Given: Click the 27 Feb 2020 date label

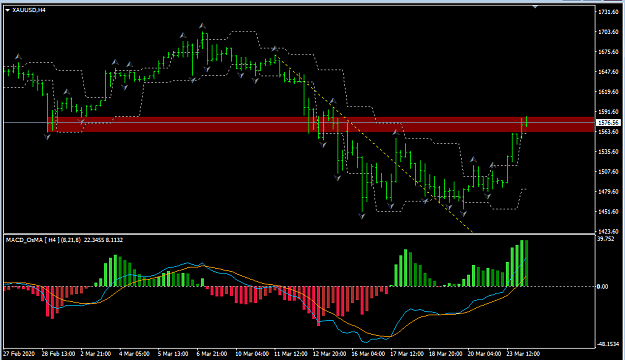Looking at the screenshot, I should (x=19, y=354).
